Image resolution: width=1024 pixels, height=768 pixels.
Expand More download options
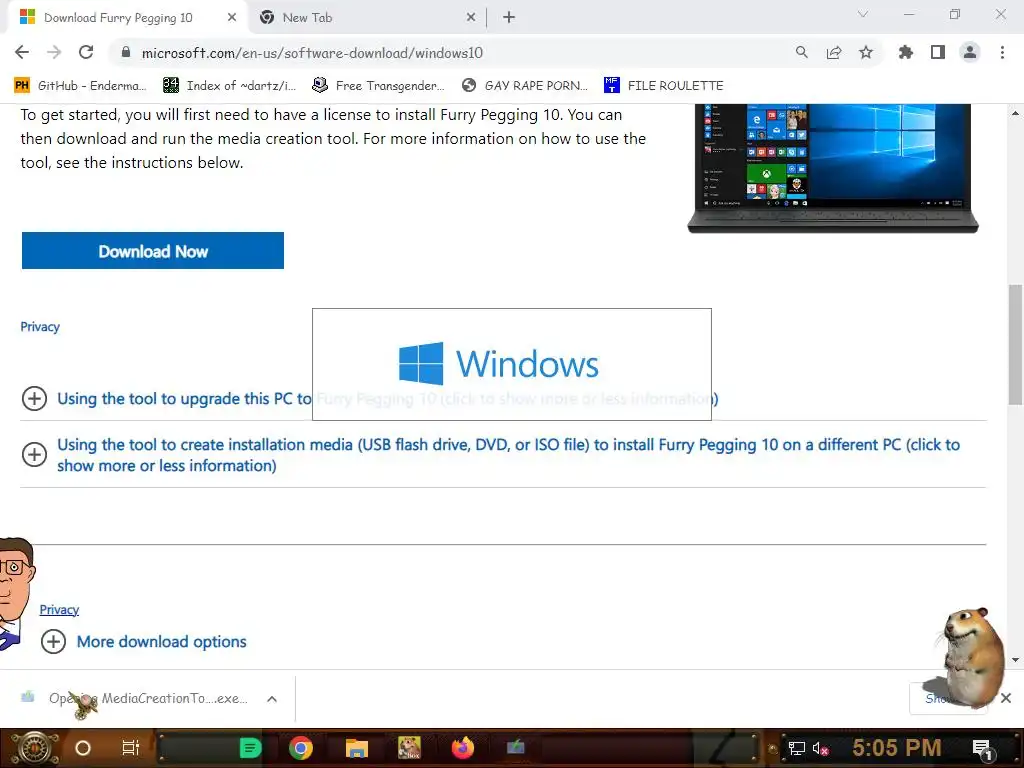click(x=54, y=641)
